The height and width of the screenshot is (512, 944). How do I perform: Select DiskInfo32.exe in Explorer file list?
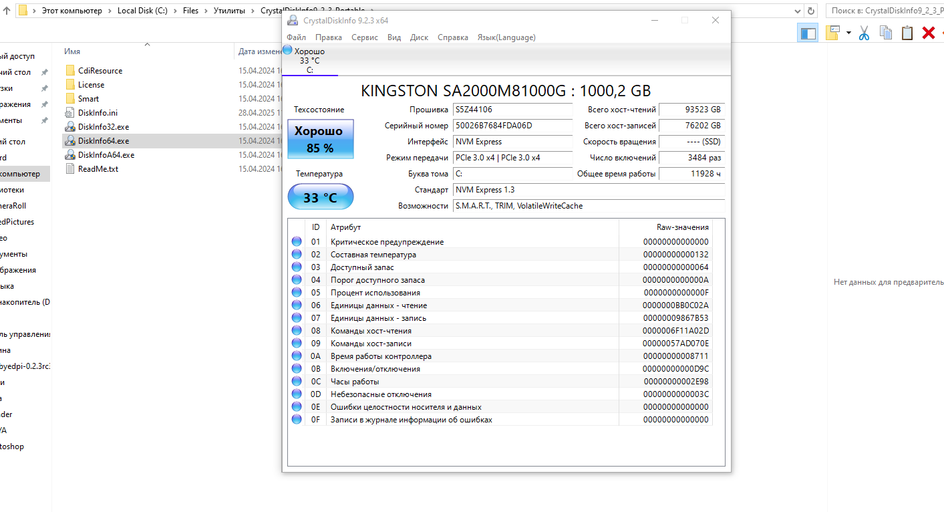pyautogui.click(x=103, y=127)
